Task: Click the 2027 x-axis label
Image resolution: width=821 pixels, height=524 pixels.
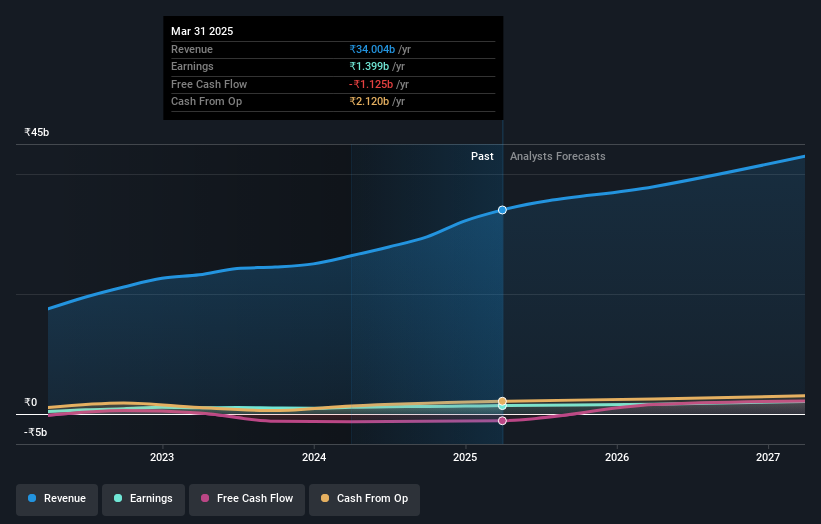Action: click(768, 458)
